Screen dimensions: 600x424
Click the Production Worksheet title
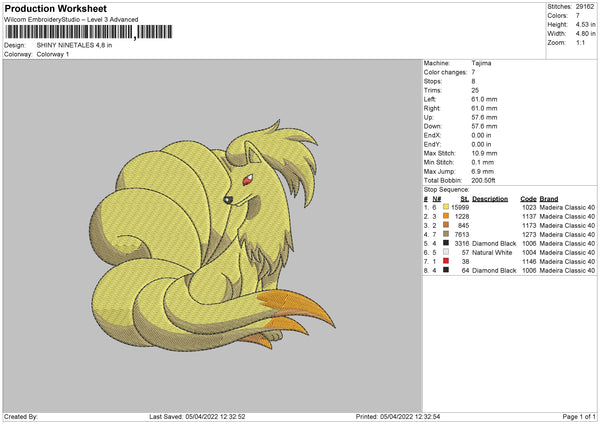point(55,8)
